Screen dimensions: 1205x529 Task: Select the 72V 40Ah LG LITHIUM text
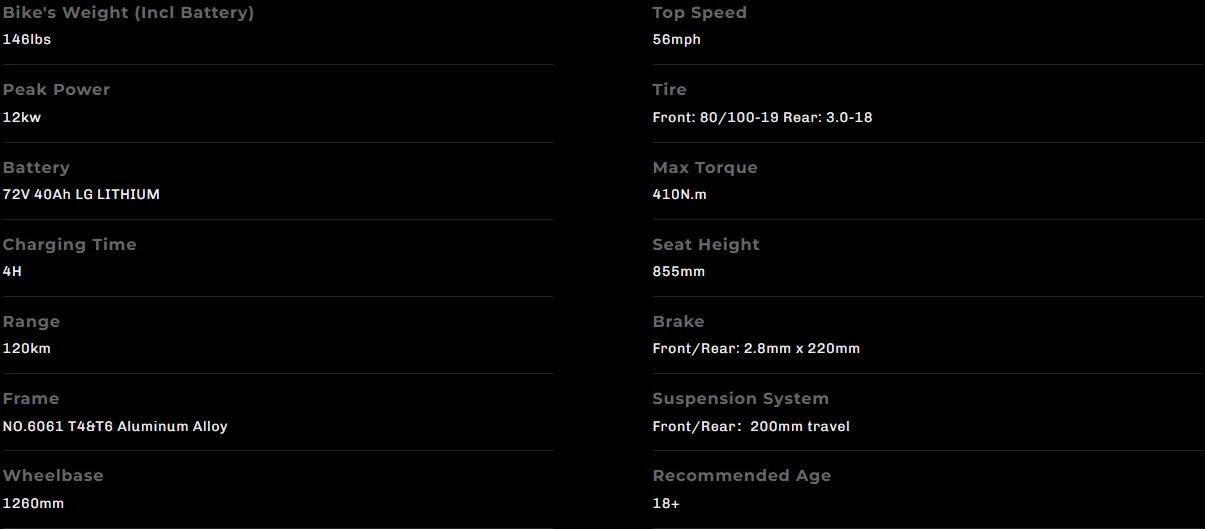[x=81, y=194]
